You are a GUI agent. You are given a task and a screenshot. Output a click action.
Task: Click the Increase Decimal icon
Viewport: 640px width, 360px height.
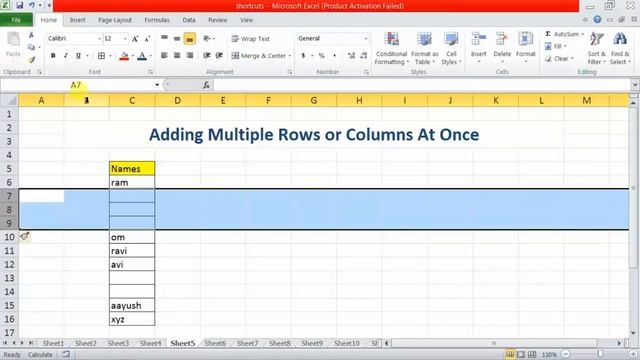point(351,56)
